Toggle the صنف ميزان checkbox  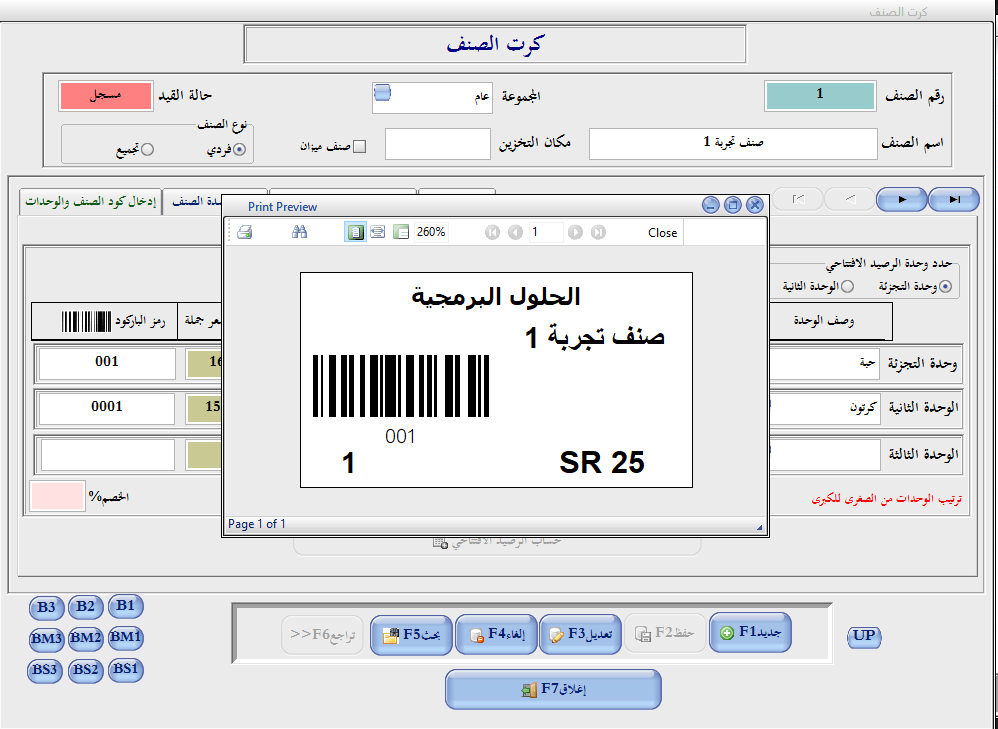(360, 147)
